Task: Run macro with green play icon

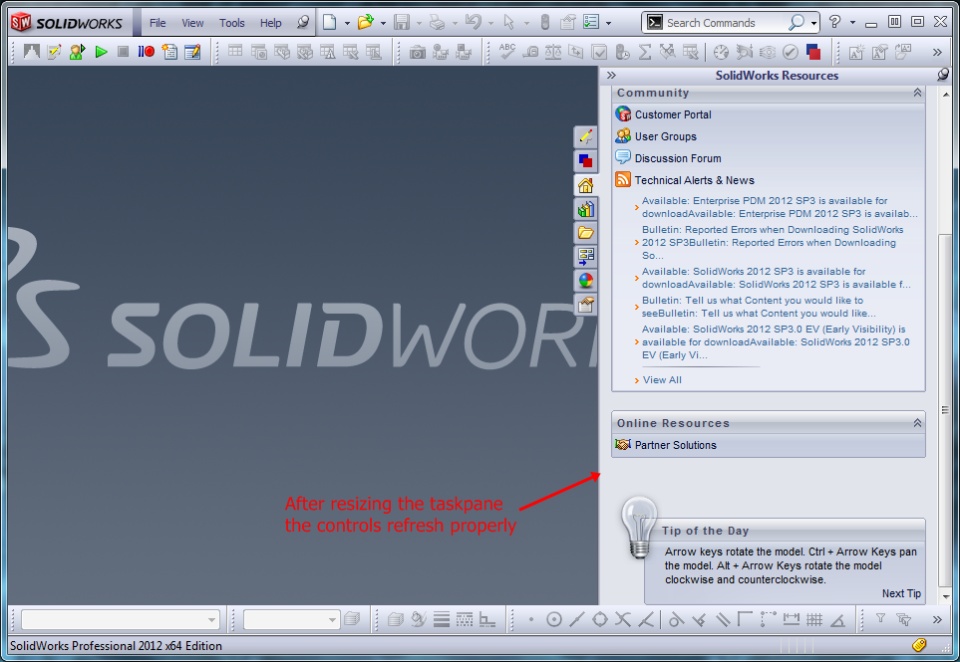Action: [101, 53]
